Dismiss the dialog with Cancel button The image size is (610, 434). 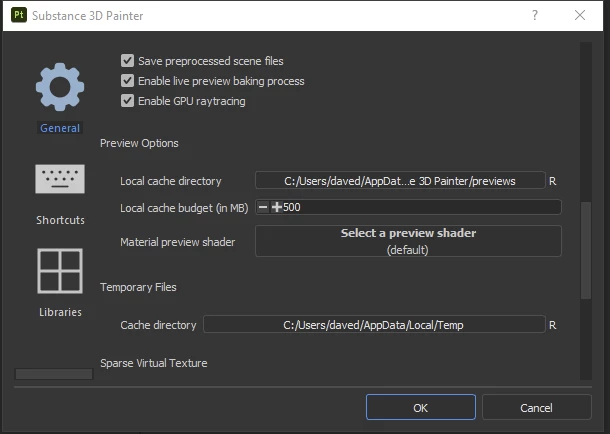[x=536, y=408]
